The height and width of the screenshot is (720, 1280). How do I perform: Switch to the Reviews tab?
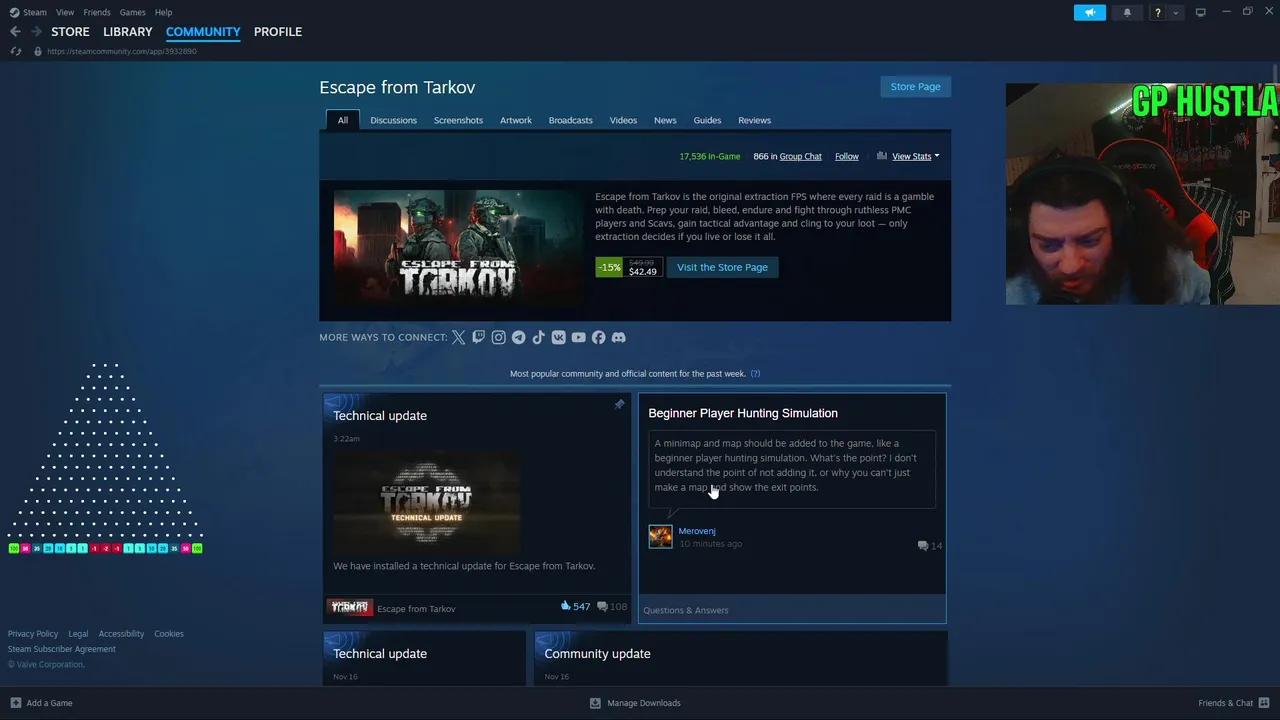754,120
